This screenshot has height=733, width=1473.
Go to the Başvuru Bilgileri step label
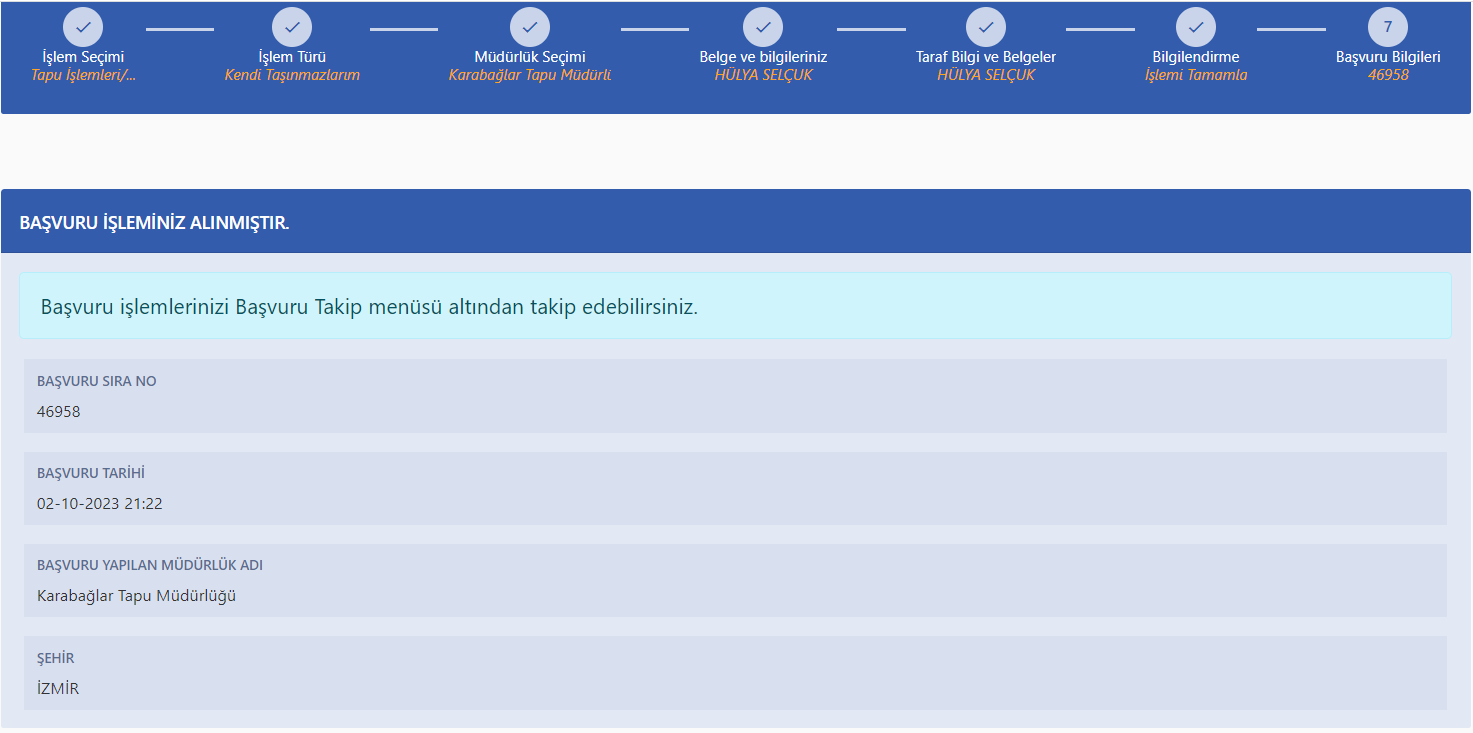pos(1388,57)
